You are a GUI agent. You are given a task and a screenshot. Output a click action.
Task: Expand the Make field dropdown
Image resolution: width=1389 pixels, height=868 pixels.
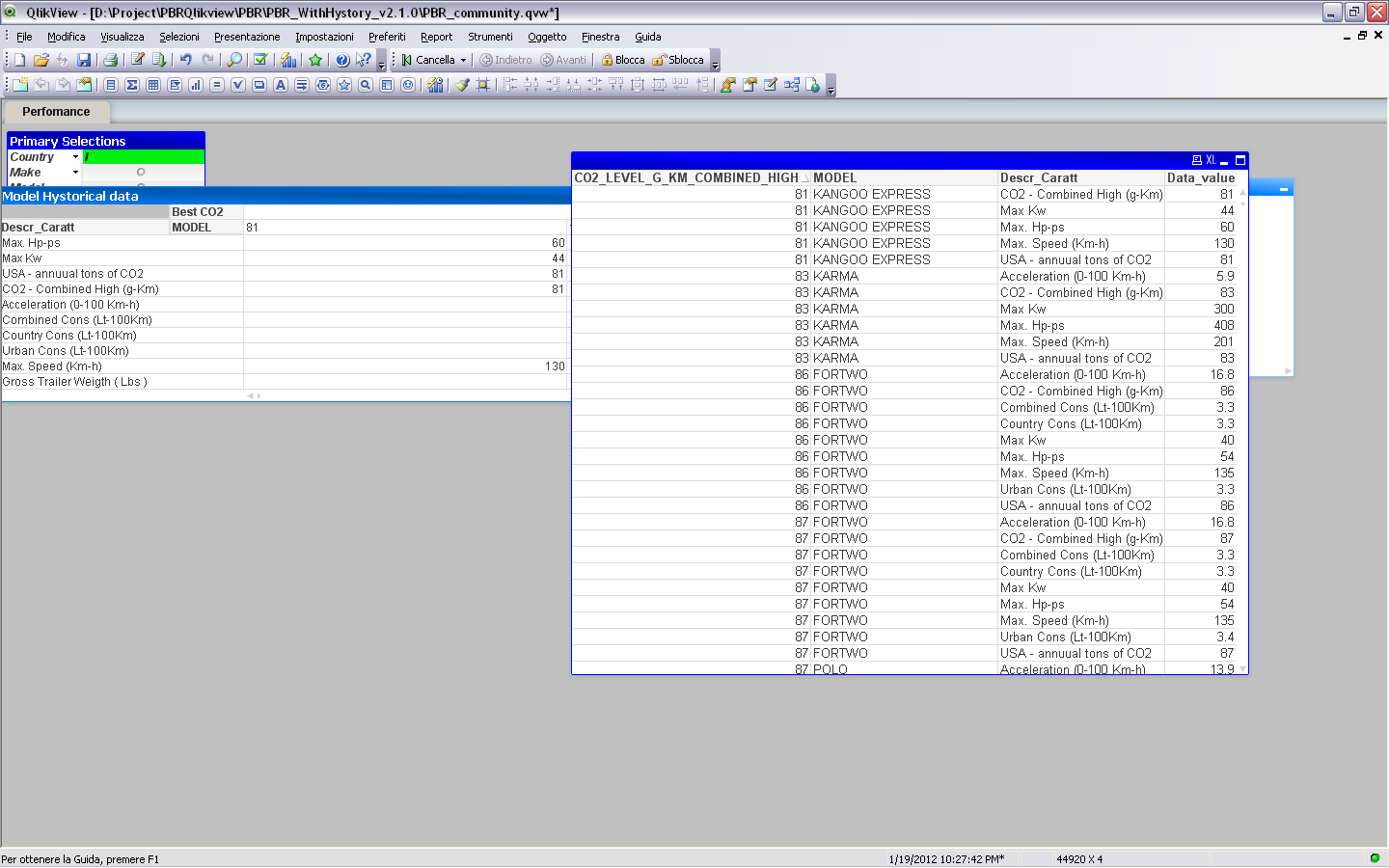tap(75, 172)
